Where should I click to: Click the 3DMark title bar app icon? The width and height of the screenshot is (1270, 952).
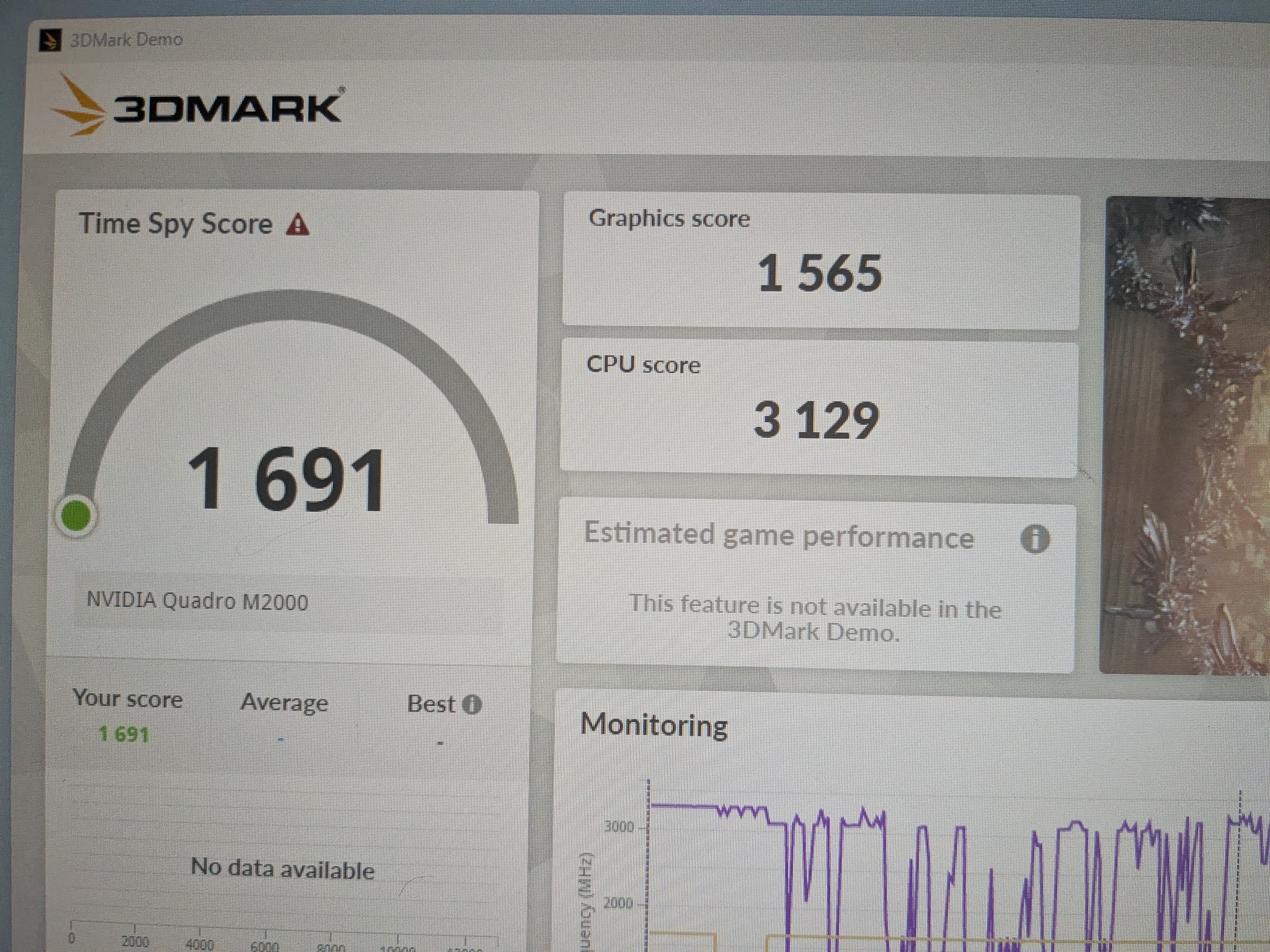click(x=50, y=40)
